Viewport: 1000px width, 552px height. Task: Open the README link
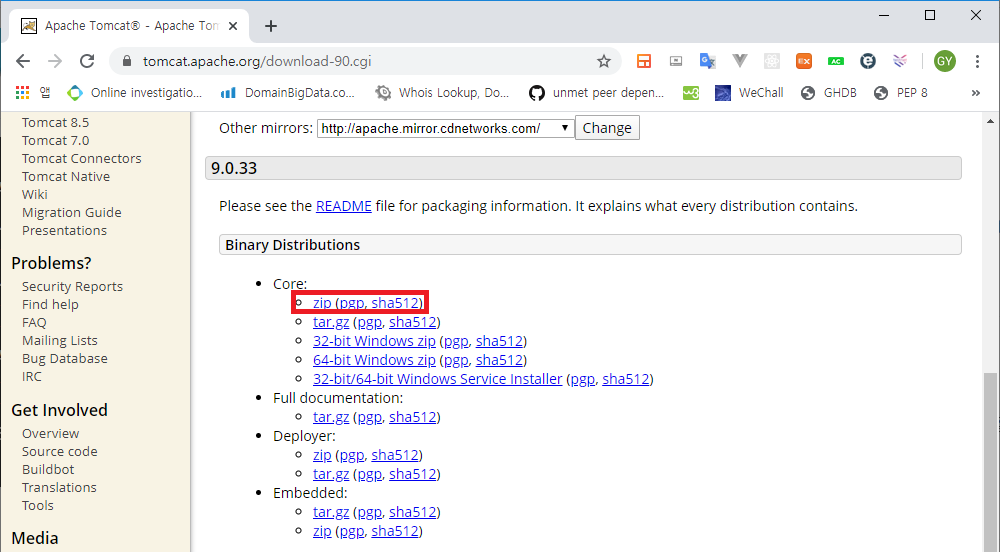[x=344, y=206]
